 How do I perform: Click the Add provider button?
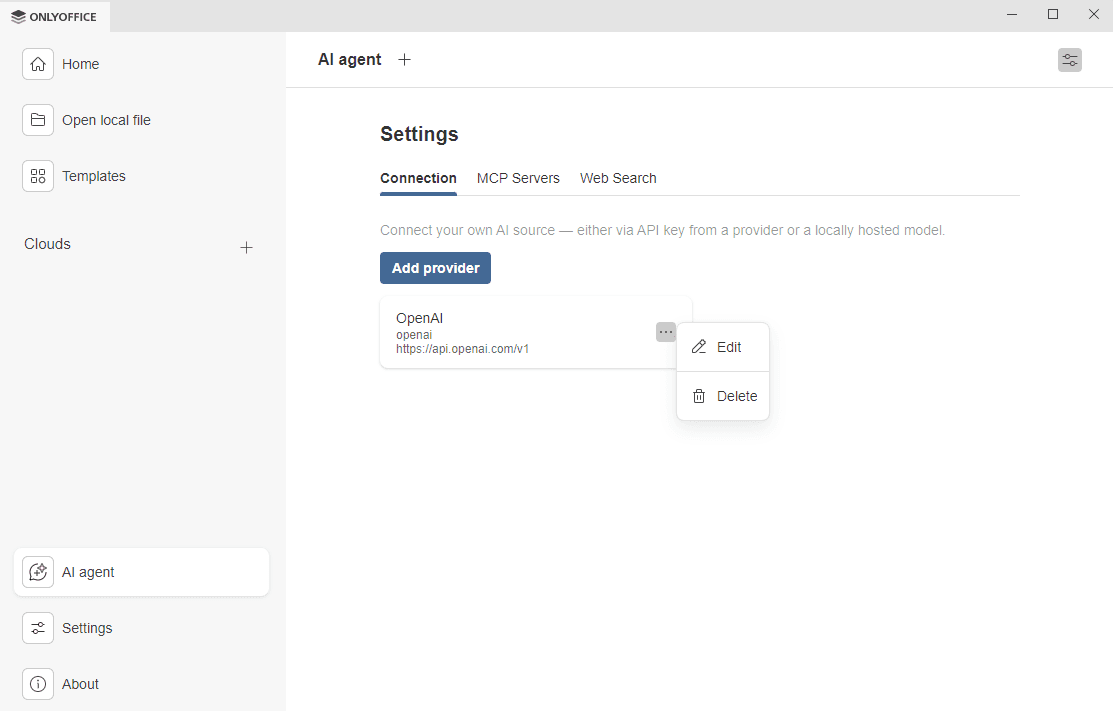(435, 268)
